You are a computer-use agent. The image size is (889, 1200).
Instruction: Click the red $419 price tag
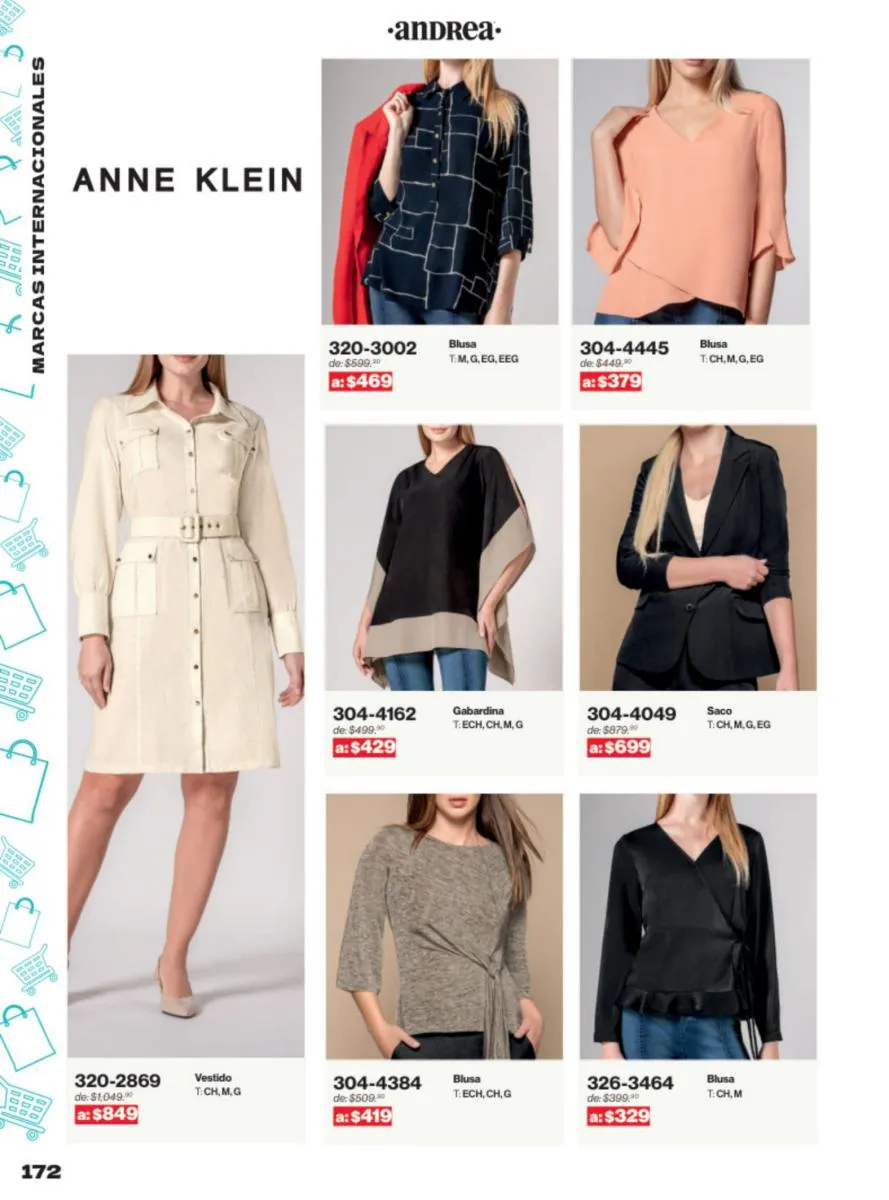[x=363, y=1116]
